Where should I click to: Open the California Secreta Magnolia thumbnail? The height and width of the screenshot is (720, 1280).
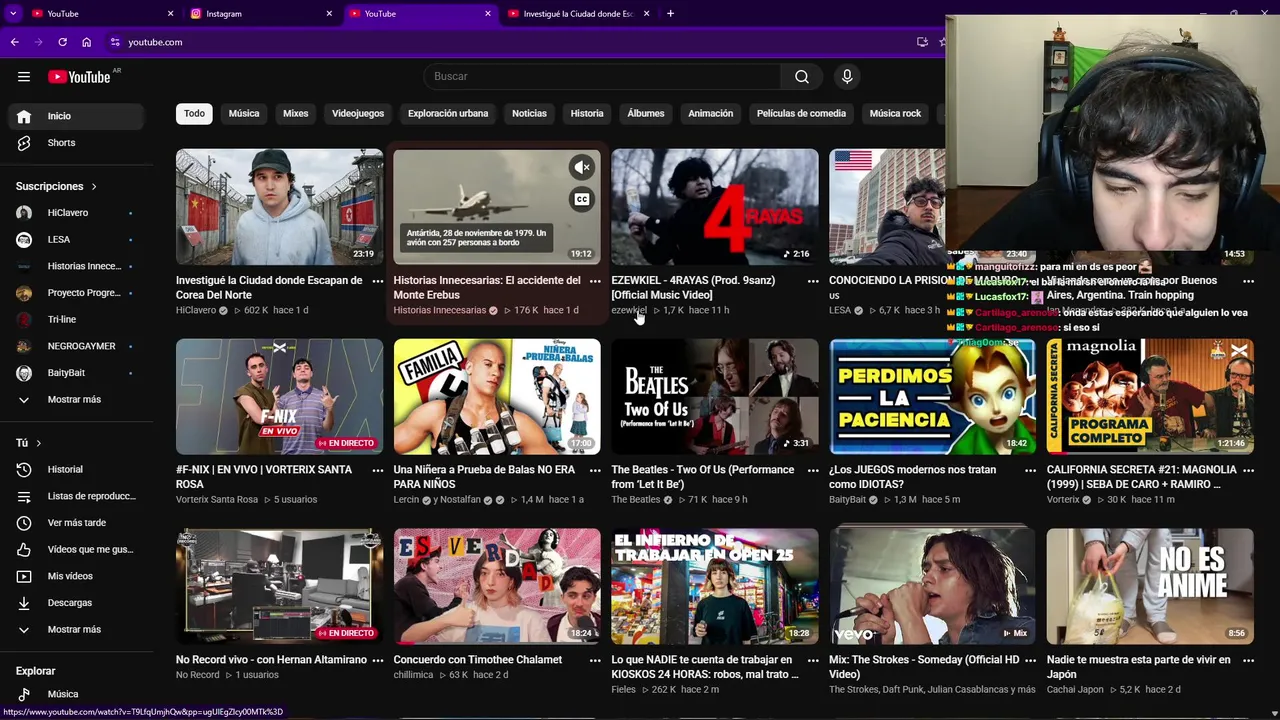click(1150, 396)
